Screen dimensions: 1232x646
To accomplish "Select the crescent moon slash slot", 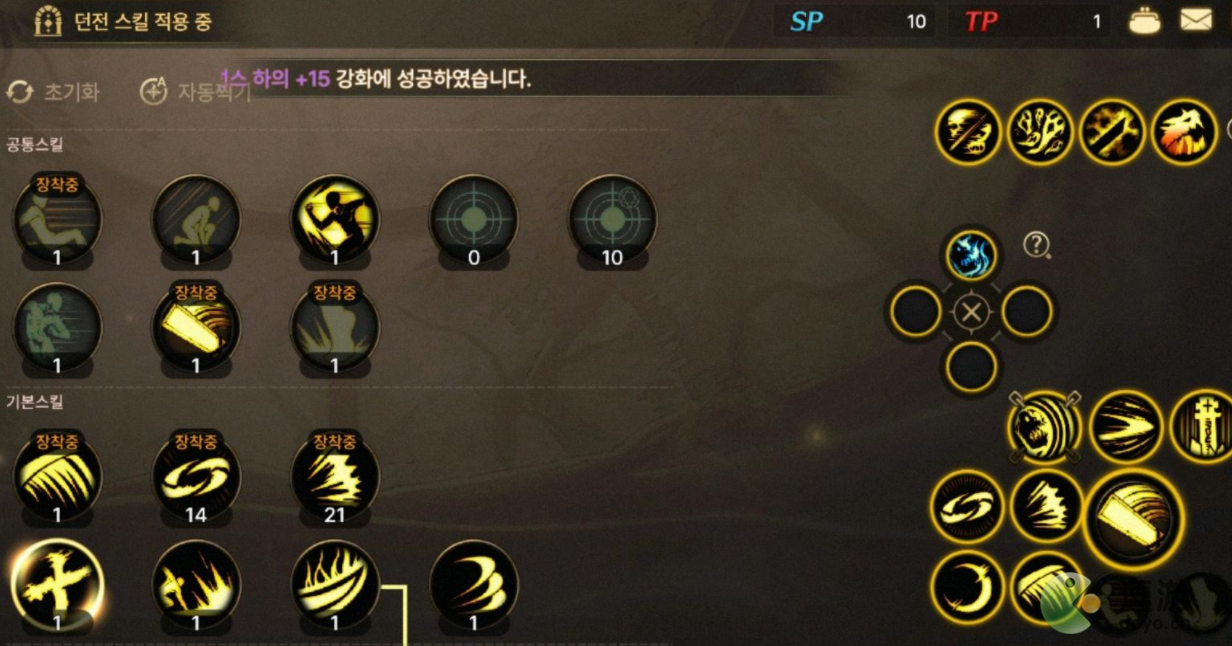I will coord(968,587).
